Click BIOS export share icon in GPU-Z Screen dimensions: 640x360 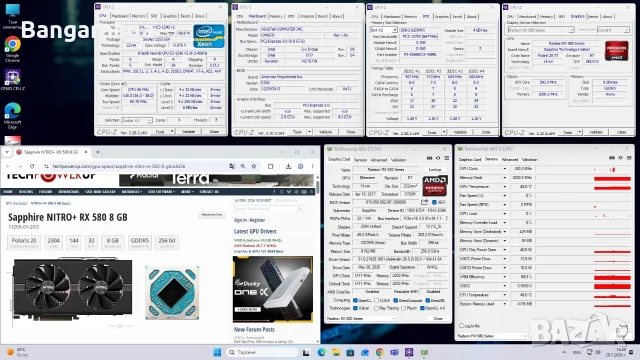424,202
